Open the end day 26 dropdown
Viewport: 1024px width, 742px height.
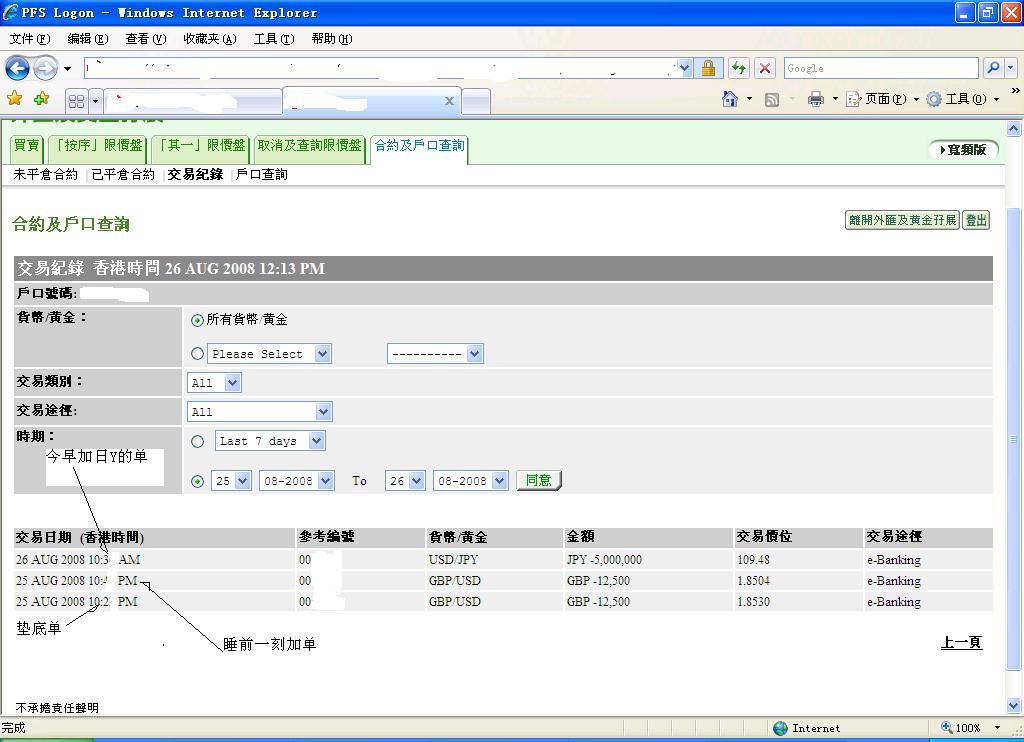click(x=406, y=481)
